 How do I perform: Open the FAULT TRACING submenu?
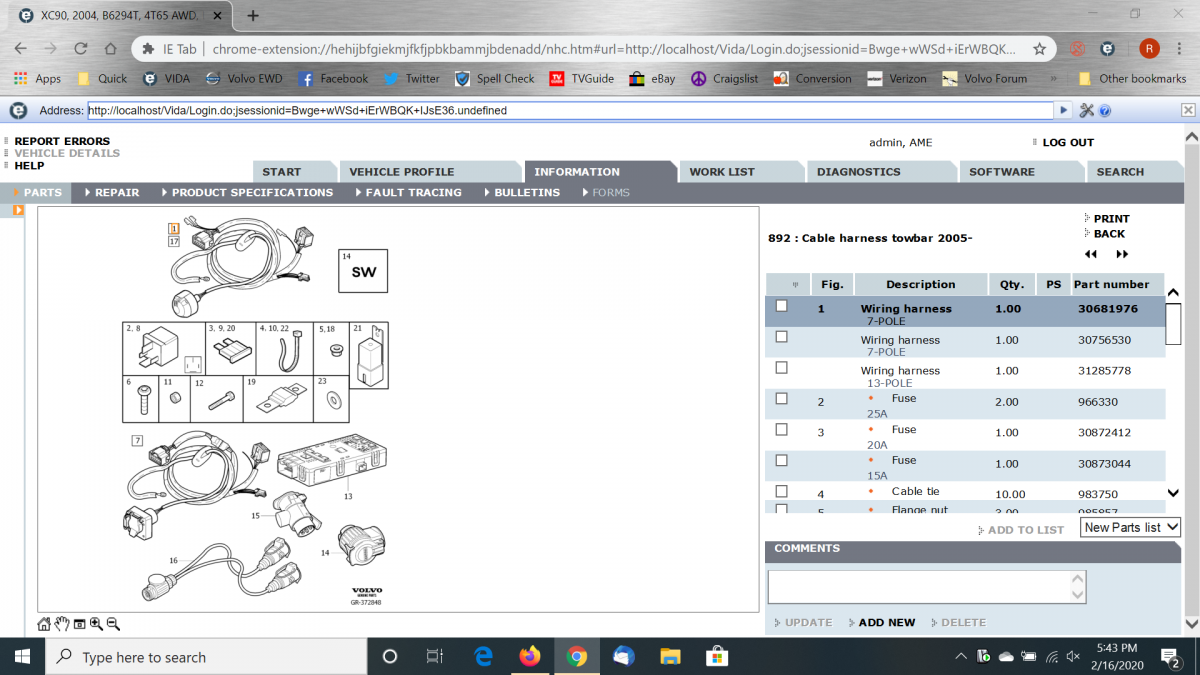413,192
